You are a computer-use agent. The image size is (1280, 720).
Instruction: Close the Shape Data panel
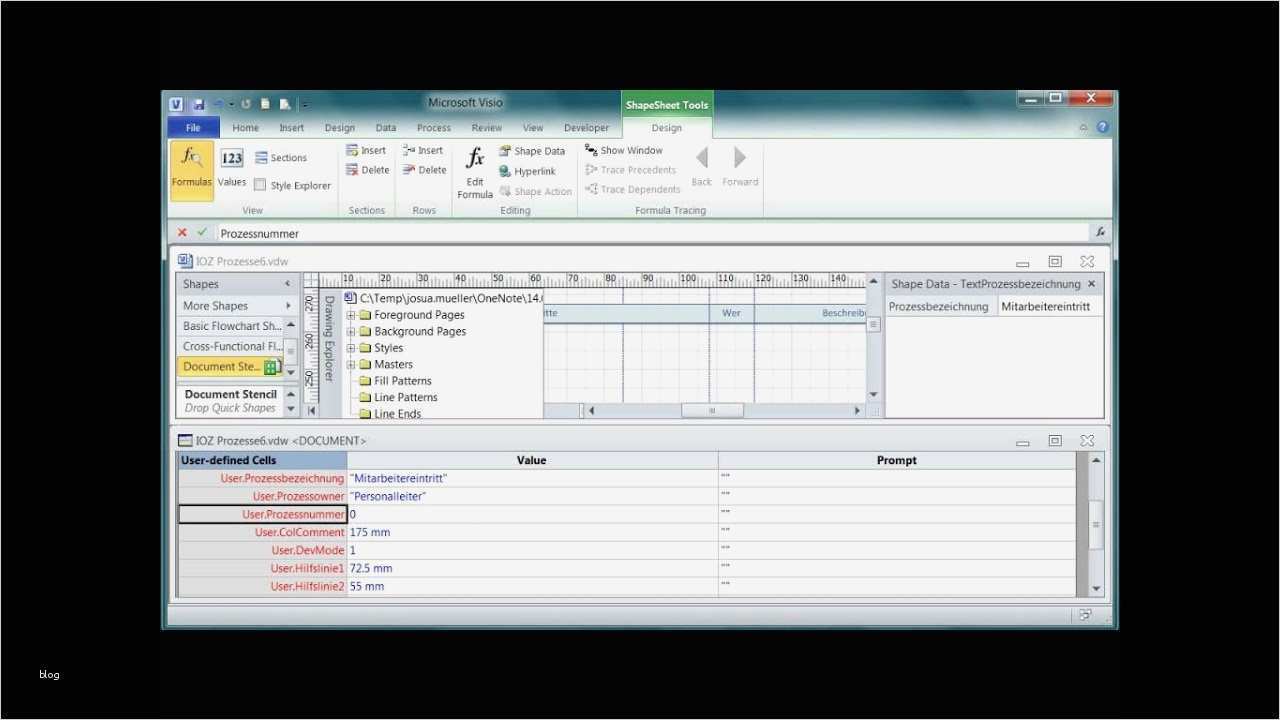pos(1091,284)
